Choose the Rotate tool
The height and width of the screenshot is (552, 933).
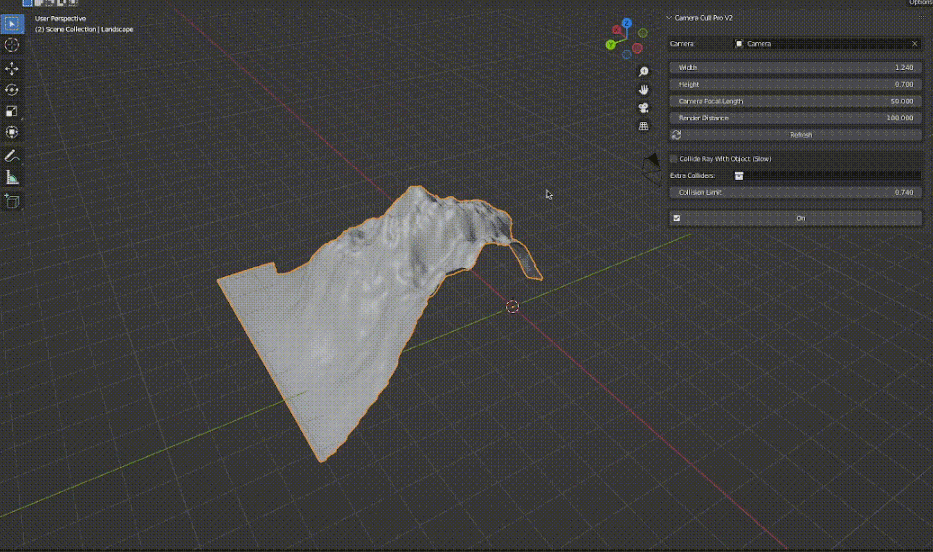click(12, 90)
